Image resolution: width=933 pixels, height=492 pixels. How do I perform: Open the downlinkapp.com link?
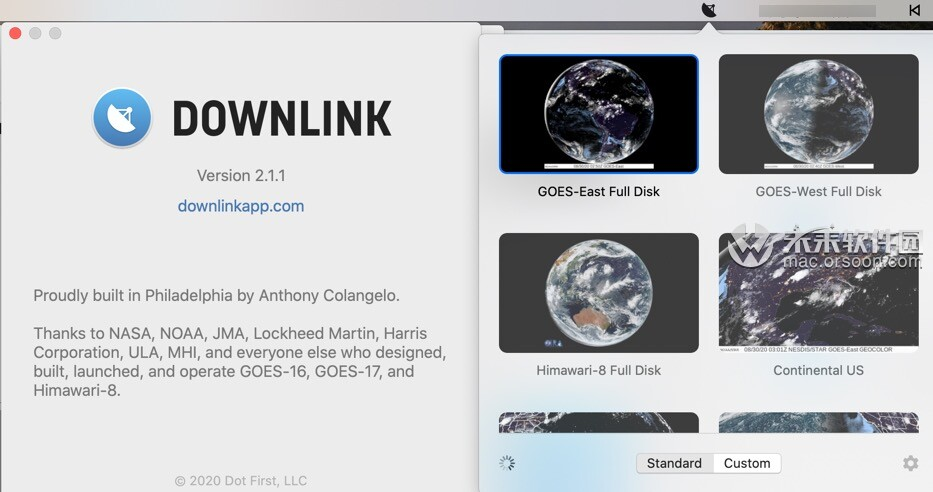[x=241, y=206]
